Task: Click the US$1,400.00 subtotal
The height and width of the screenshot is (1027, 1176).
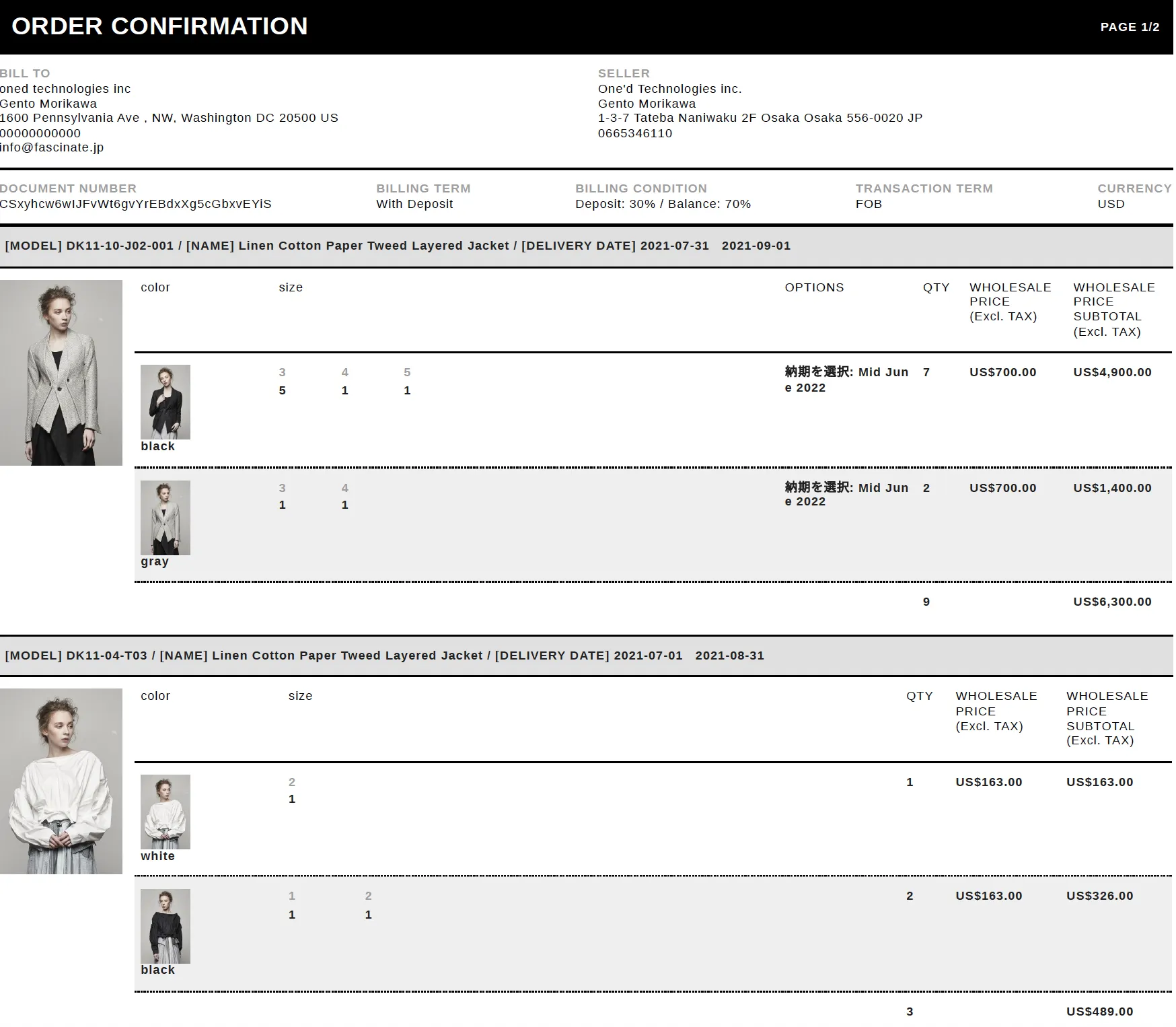Action: coord(1113,488)
